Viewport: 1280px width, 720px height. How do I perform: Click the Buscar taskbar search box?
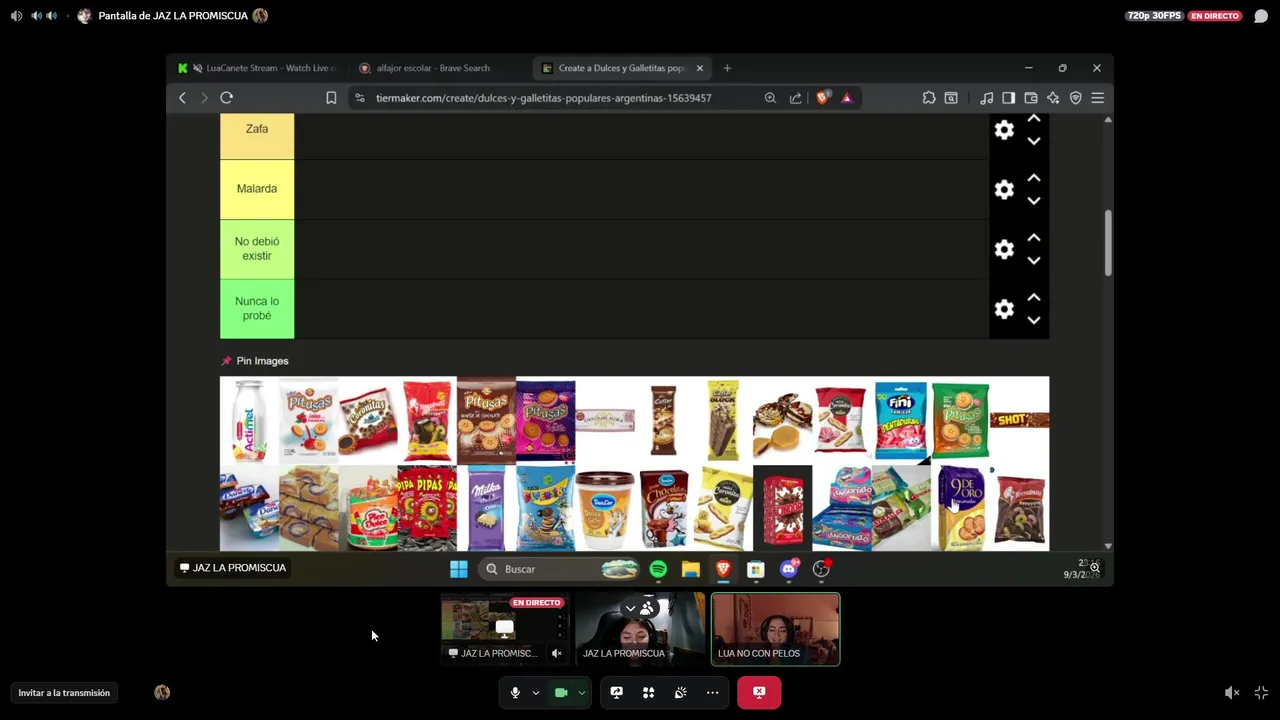click(561, 569)
